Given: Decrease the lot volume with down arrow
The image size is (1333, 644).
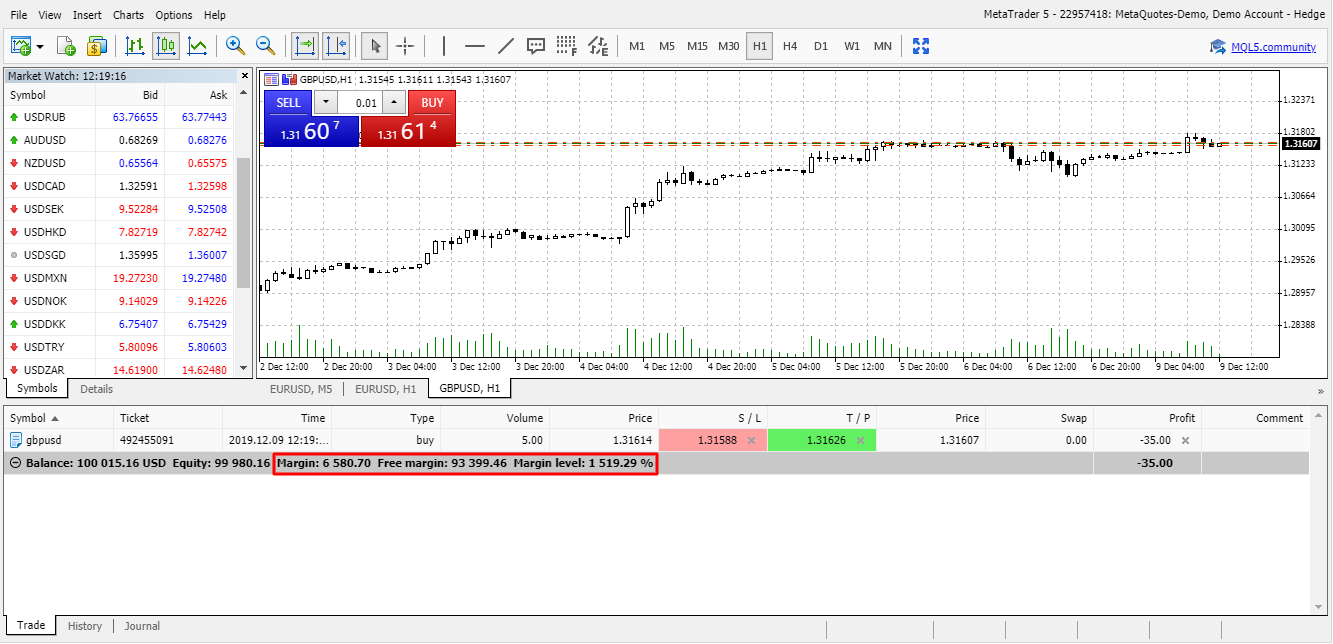Looking at the screenshot, I should click(326, 103).
